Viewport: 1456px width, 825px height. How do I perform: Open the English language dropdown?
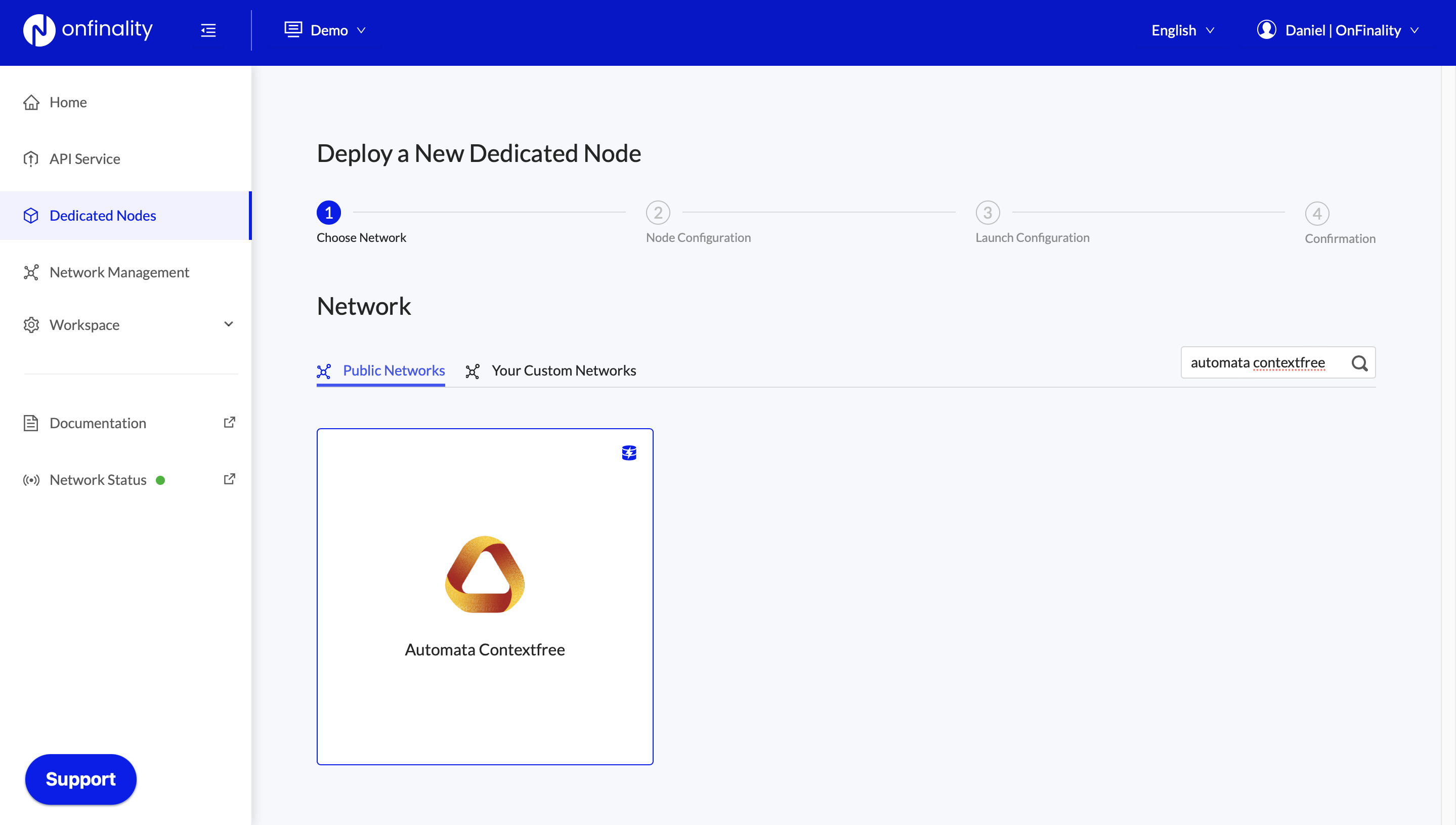coord(1182,30)
